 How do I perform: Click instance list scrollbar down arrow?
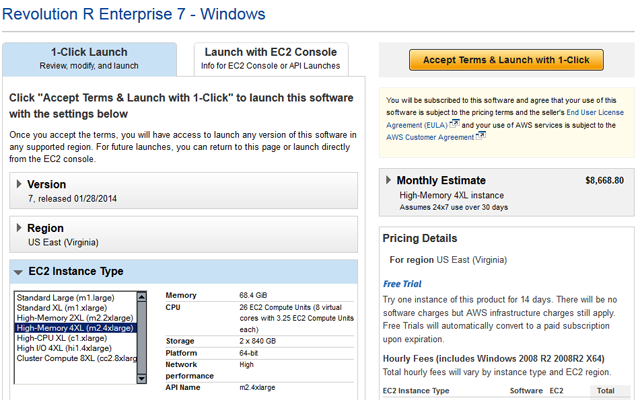(x=142, y=379)
